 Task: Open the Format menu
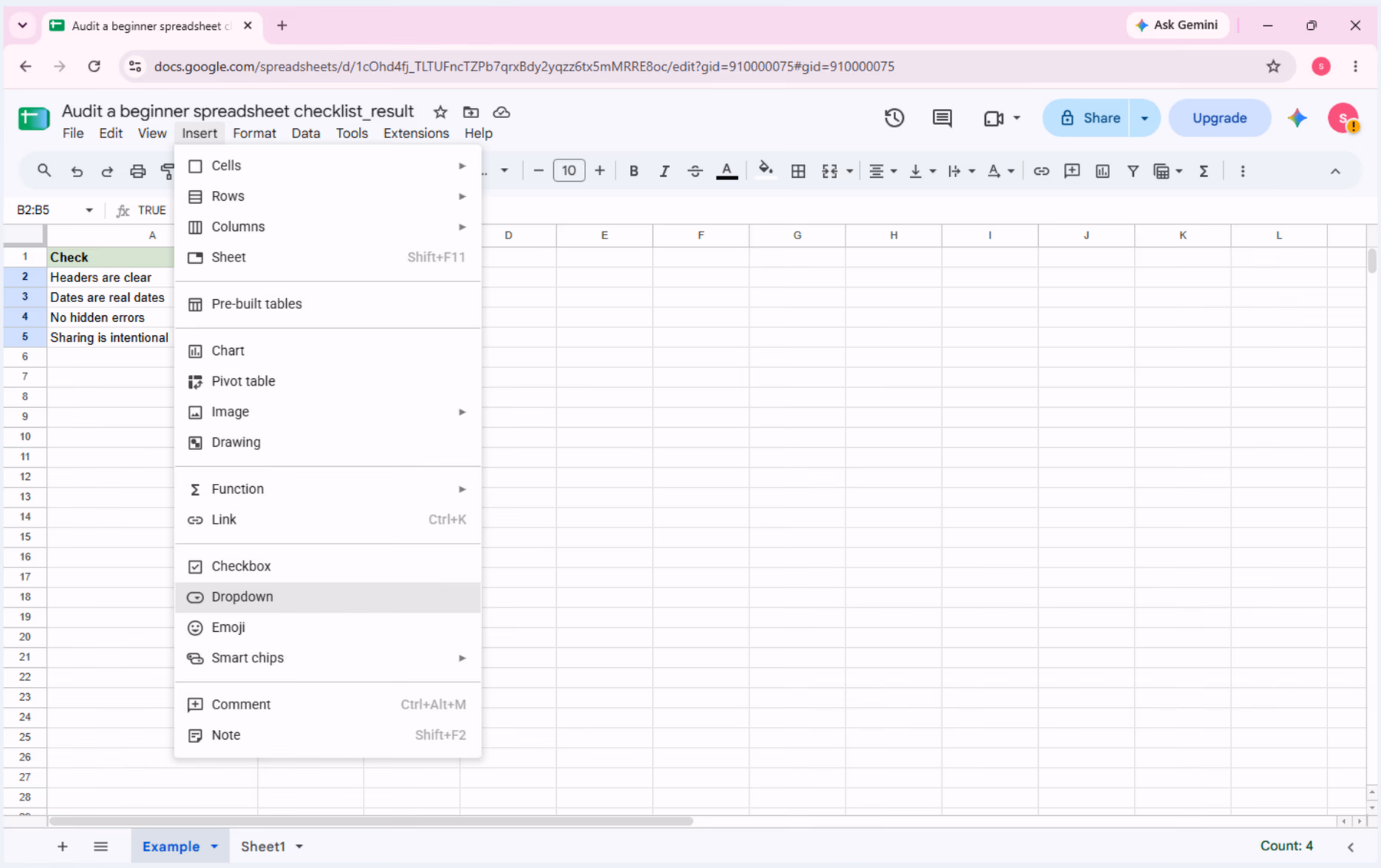pyautogui.click(x=254, y=133)
